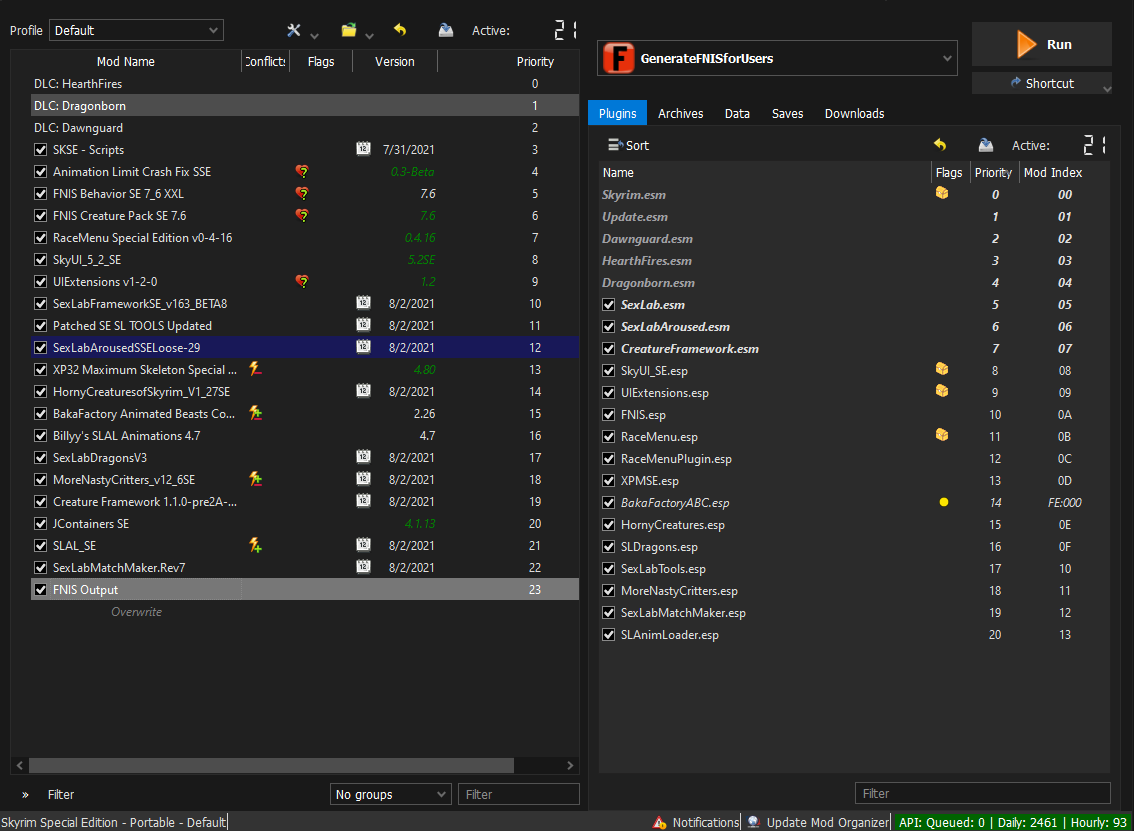Click lightning conflict icon on XP32 Maximum Skeleton
Screen dimensions: 1134x831
255,369
